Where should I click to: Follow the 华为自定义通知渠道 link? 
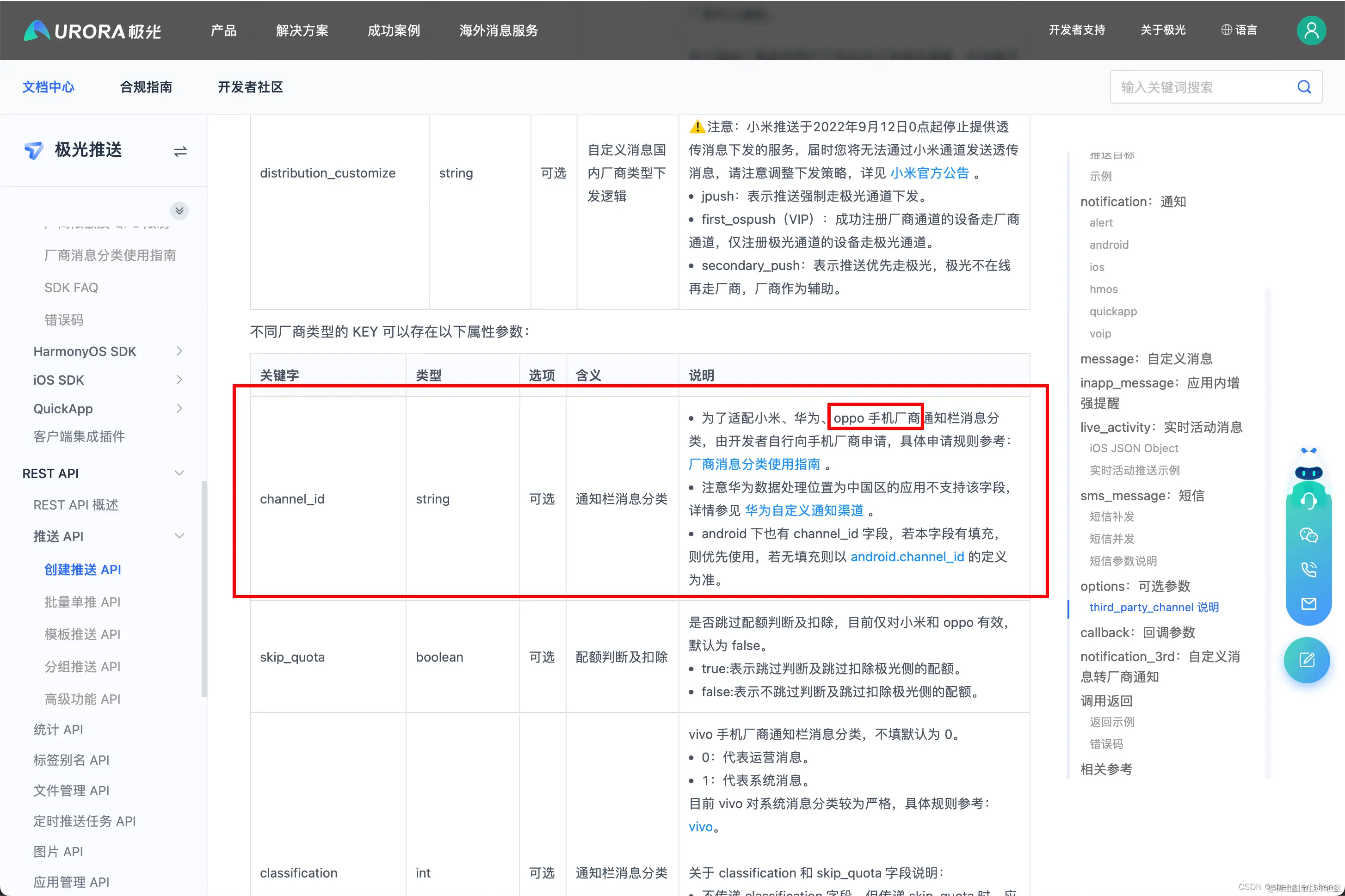pyautogui.click(x=804, y=510)
